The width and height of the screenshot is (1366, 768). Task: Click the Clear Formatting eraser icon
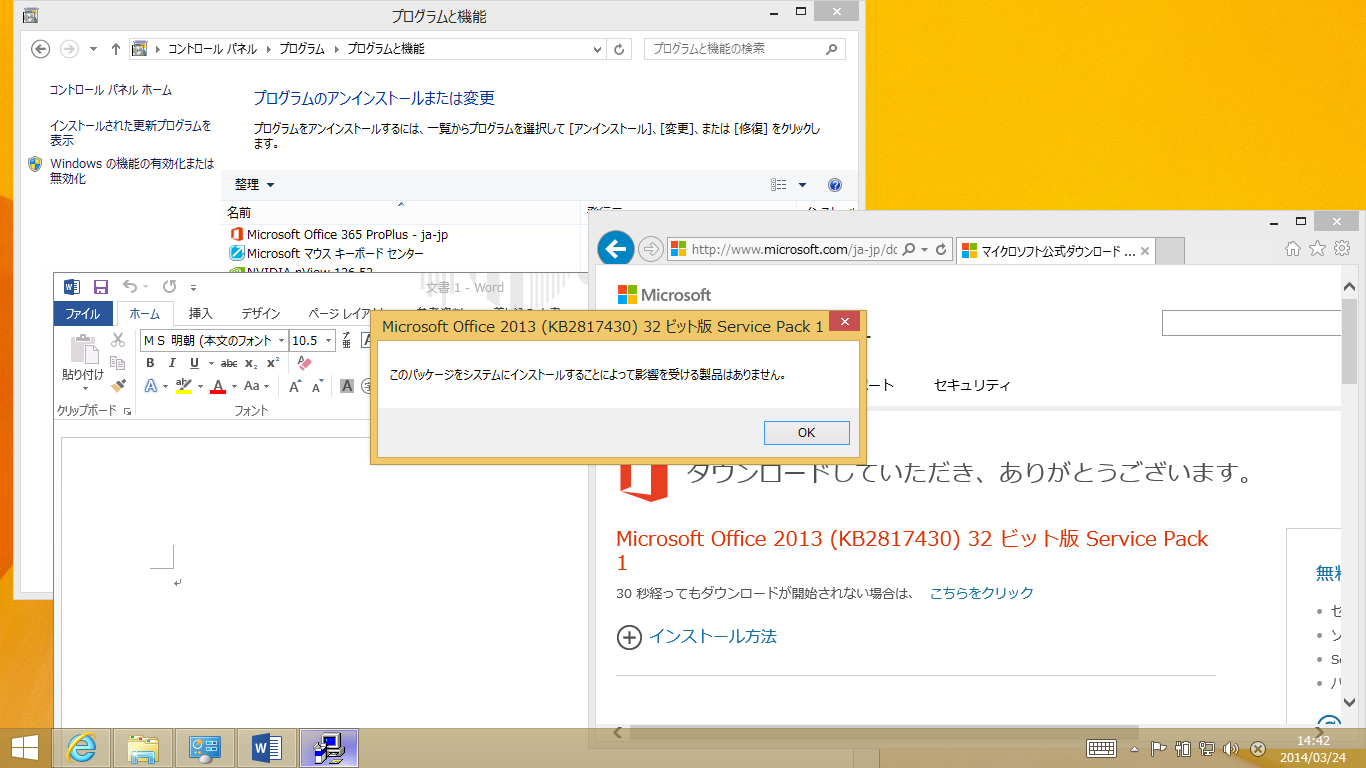306,363
